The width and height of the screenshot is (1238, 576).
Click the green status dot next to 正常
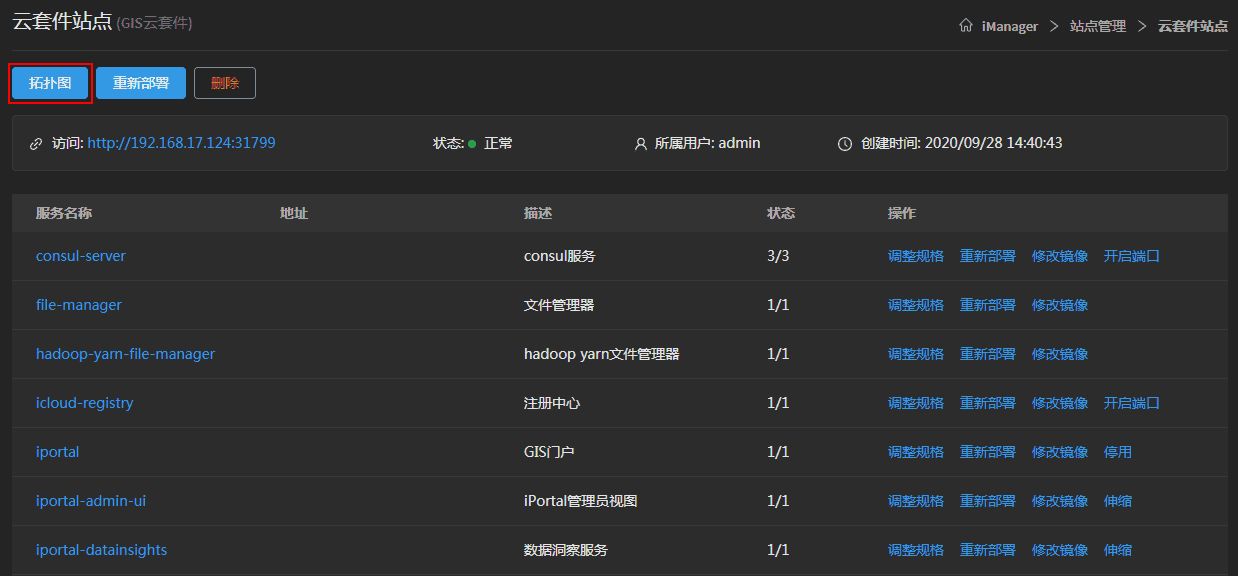pos(472,144)
